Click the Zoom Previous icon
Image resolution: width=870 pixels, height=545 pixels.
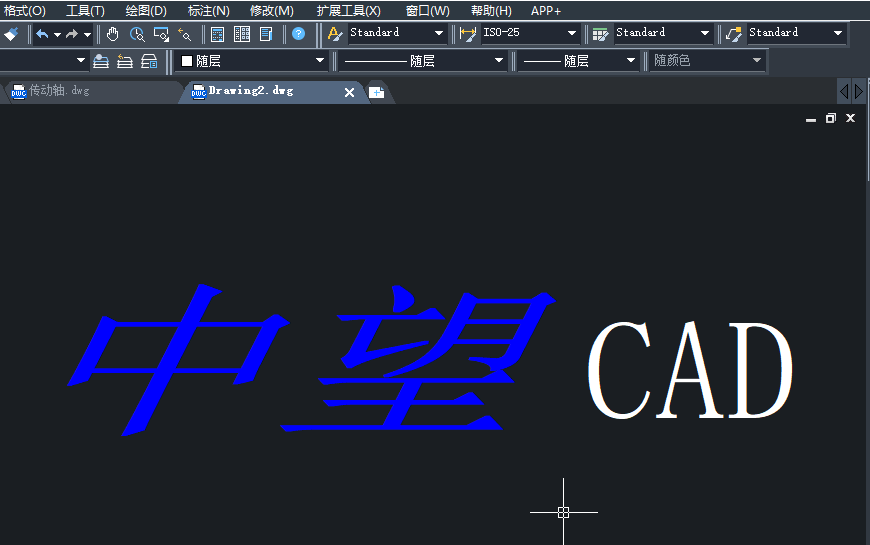point(184,34)
